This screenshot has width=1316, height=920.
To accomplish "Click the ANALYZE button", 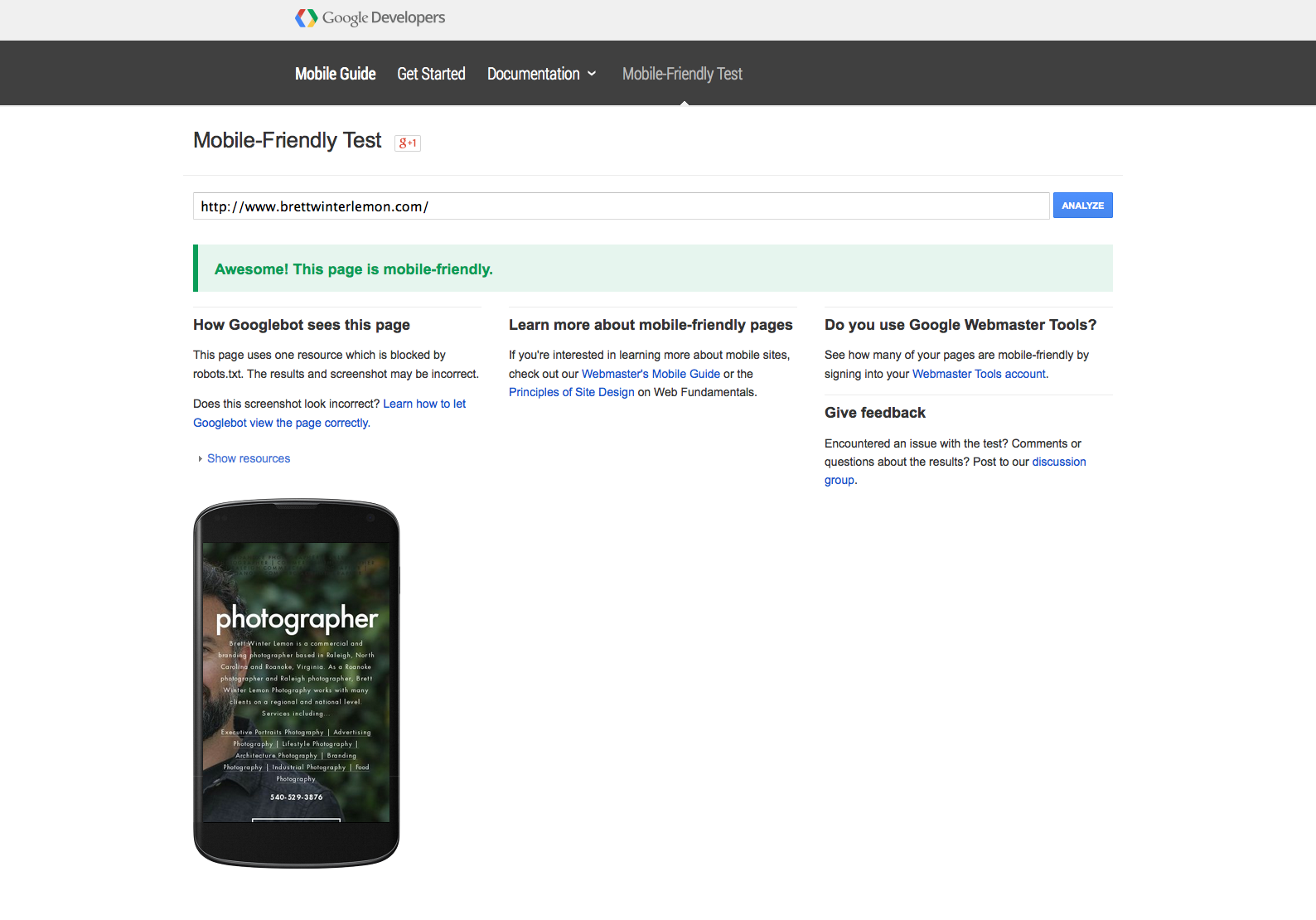I will click(x=1082, y=206).
